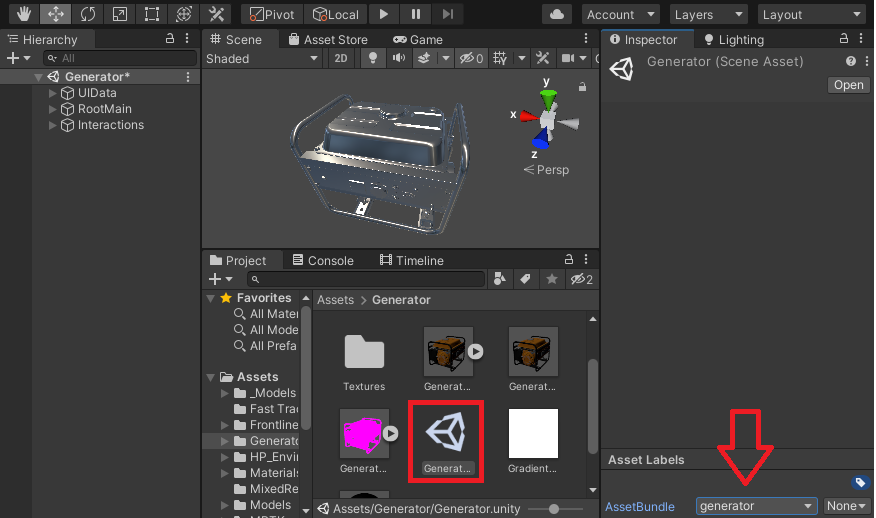This screenshot has height=518, width=876.
Task: Switch to Asset Store tab
Action: click(x=328, y=40)
